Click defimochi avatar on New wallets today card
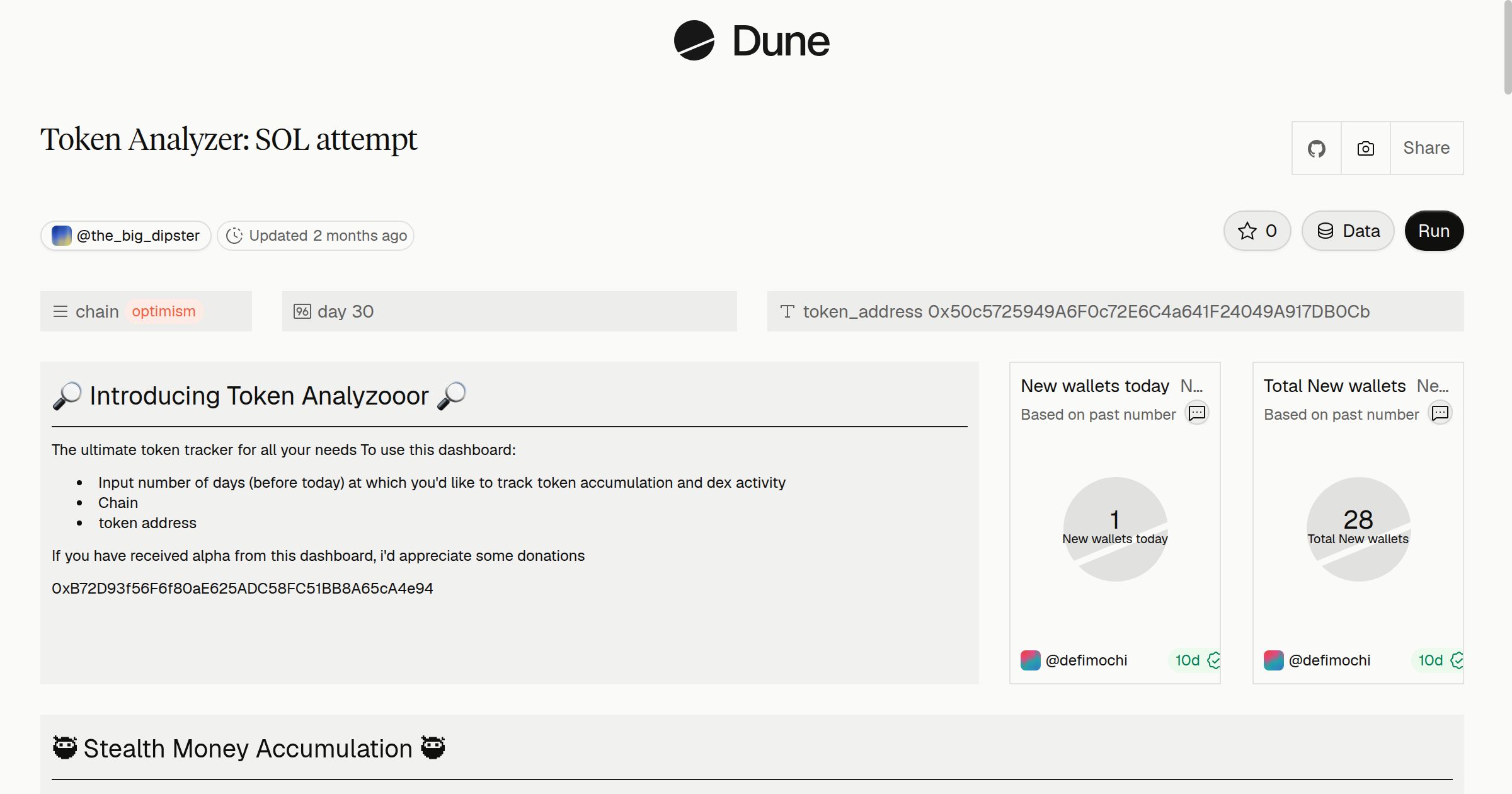 [1031, 660]
